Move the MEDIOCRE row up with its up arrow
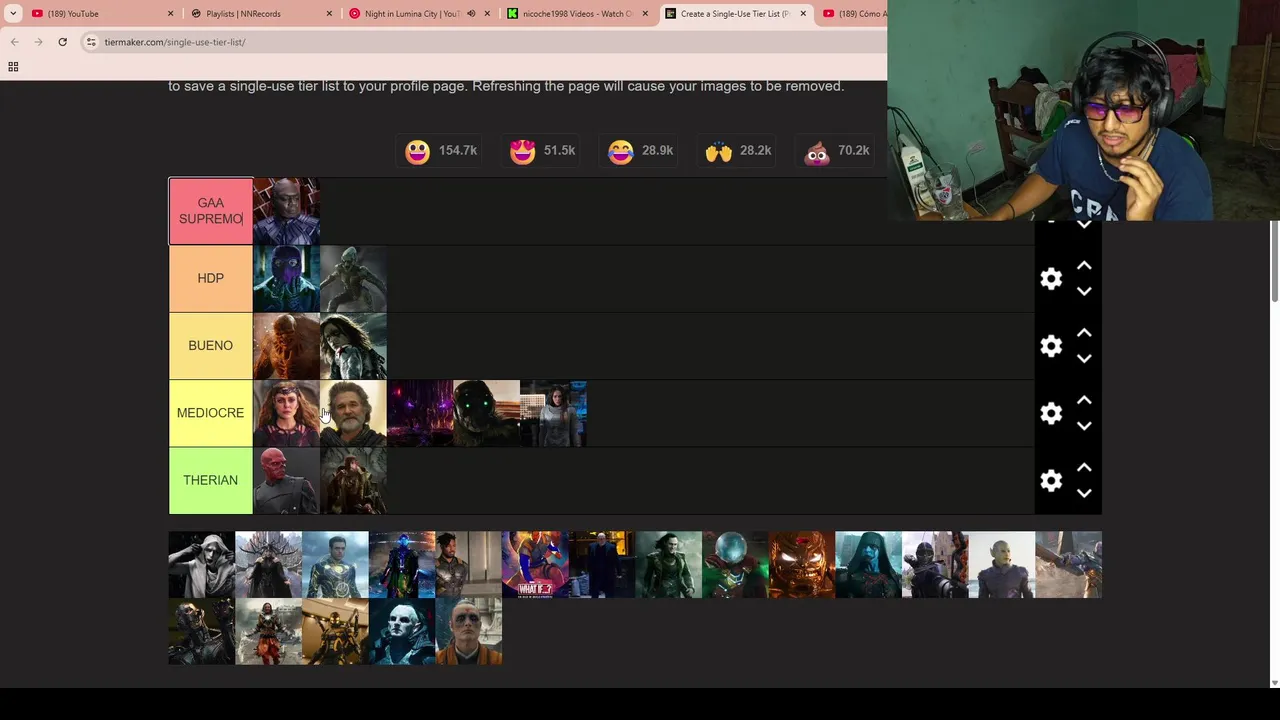Viewport: 1280px width, 720px height. (1084, 400)
